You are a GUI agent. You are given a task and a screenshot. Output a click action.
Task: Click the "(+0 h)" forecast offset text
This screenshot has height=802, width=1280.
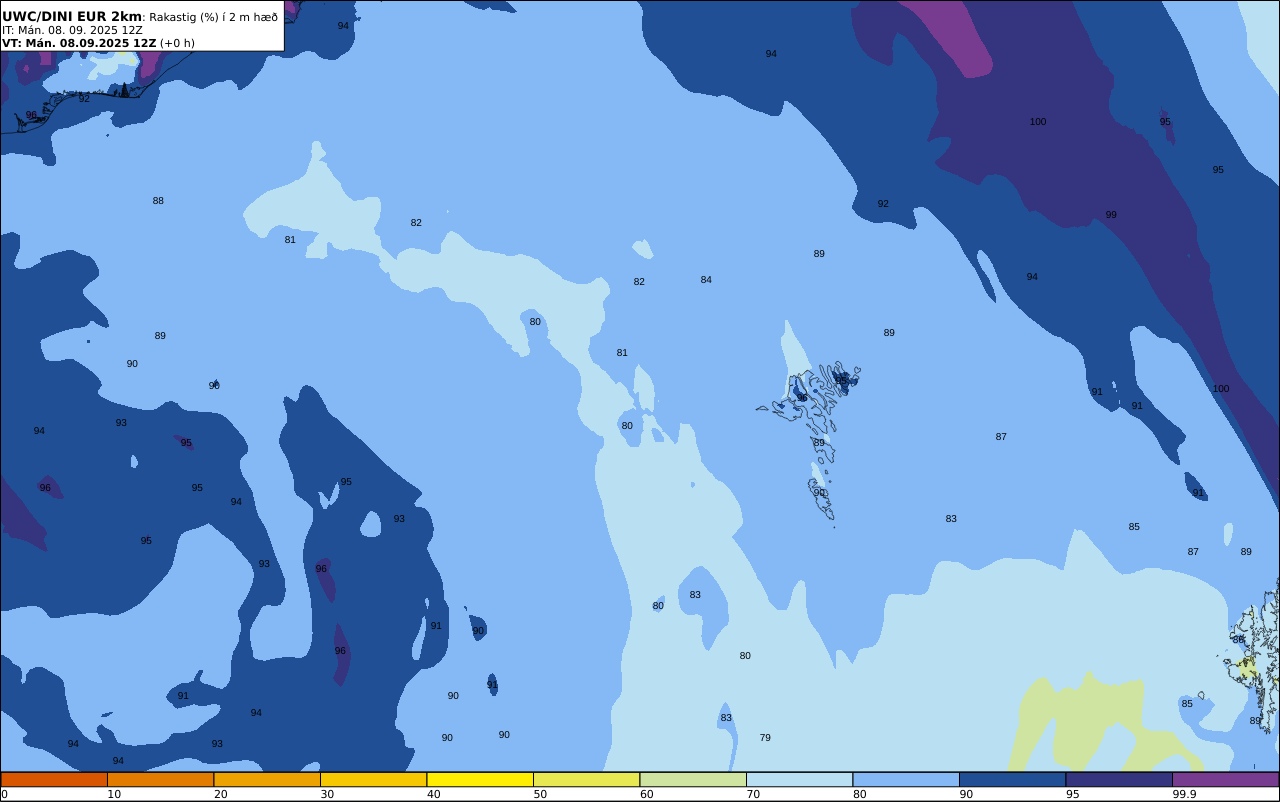[x=177, y=43]
